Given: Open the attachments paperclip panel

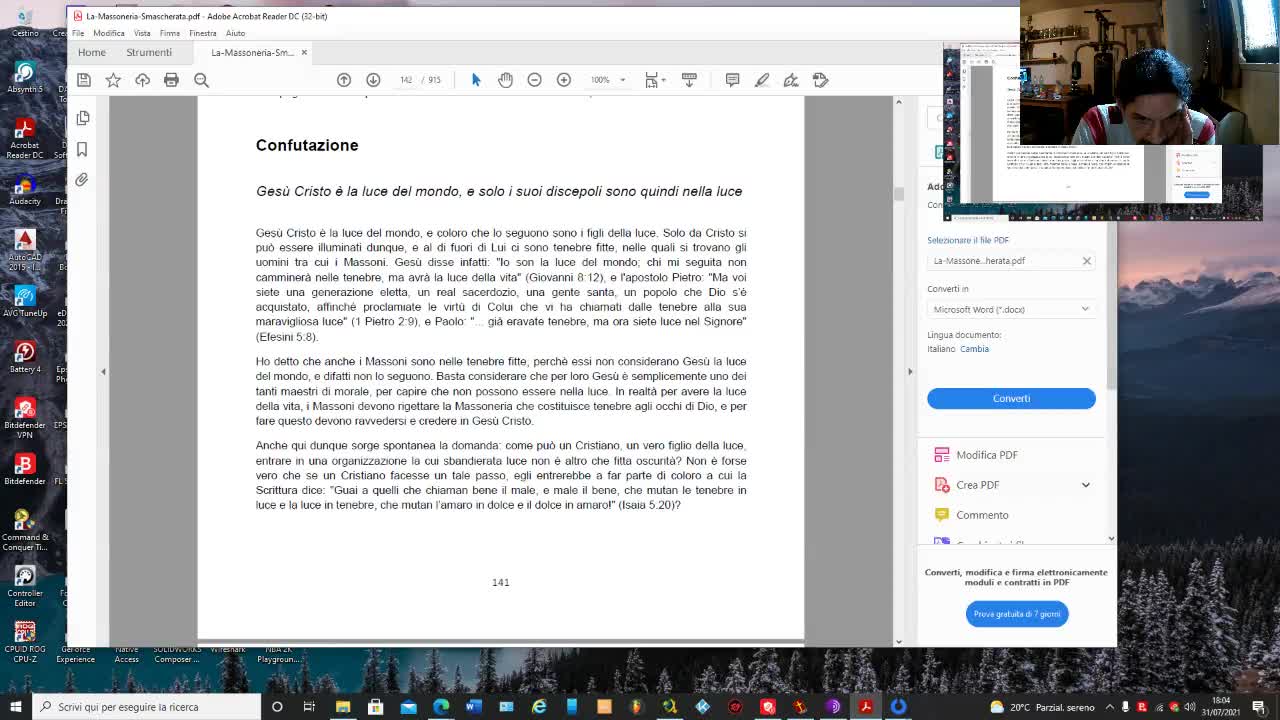Looking at the screenshot, I should pyautogui.click(x=82, y=180).
